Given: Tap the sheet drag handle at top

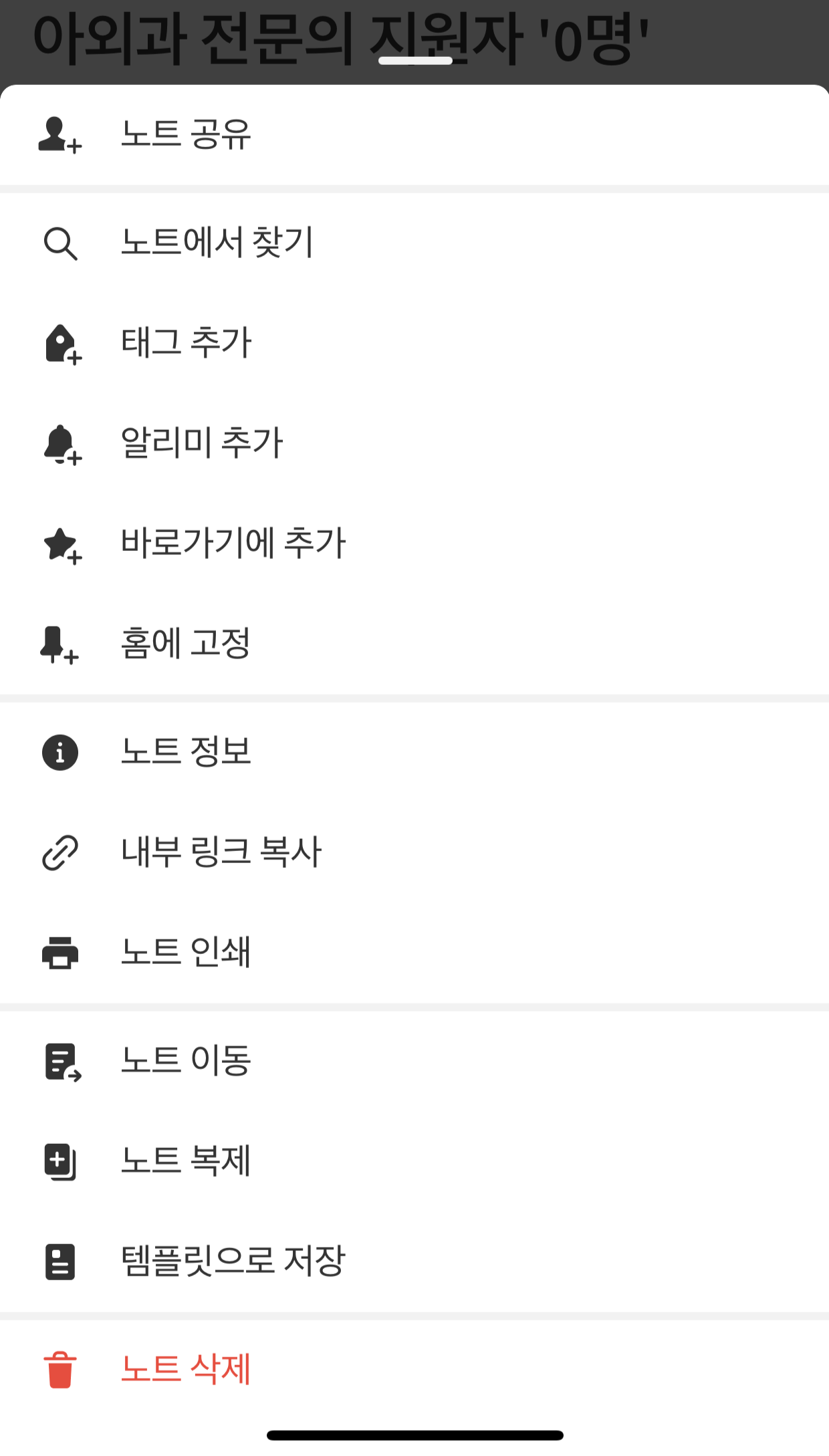Looking at the screenshot, I should 415,61.
